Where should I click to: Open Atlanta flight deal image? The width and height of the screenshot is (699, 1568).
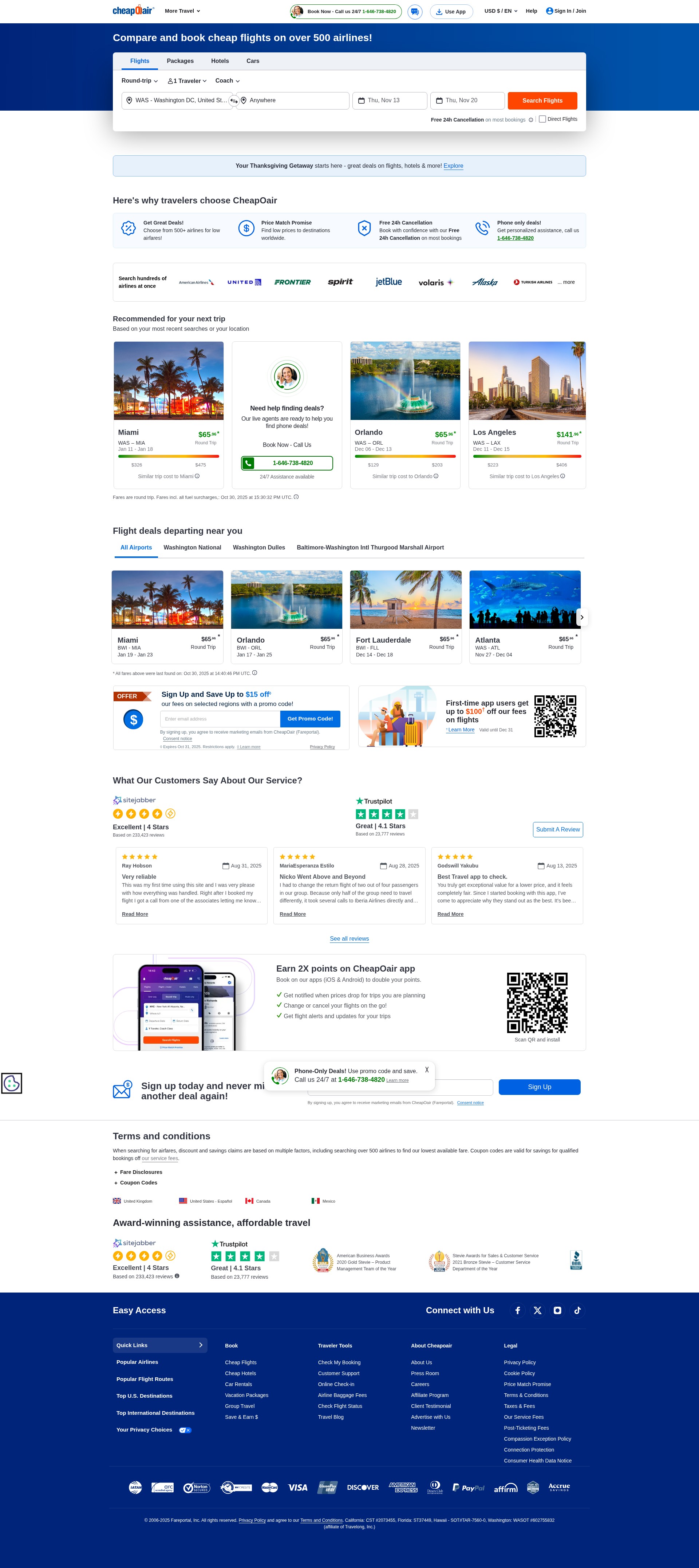525,600
